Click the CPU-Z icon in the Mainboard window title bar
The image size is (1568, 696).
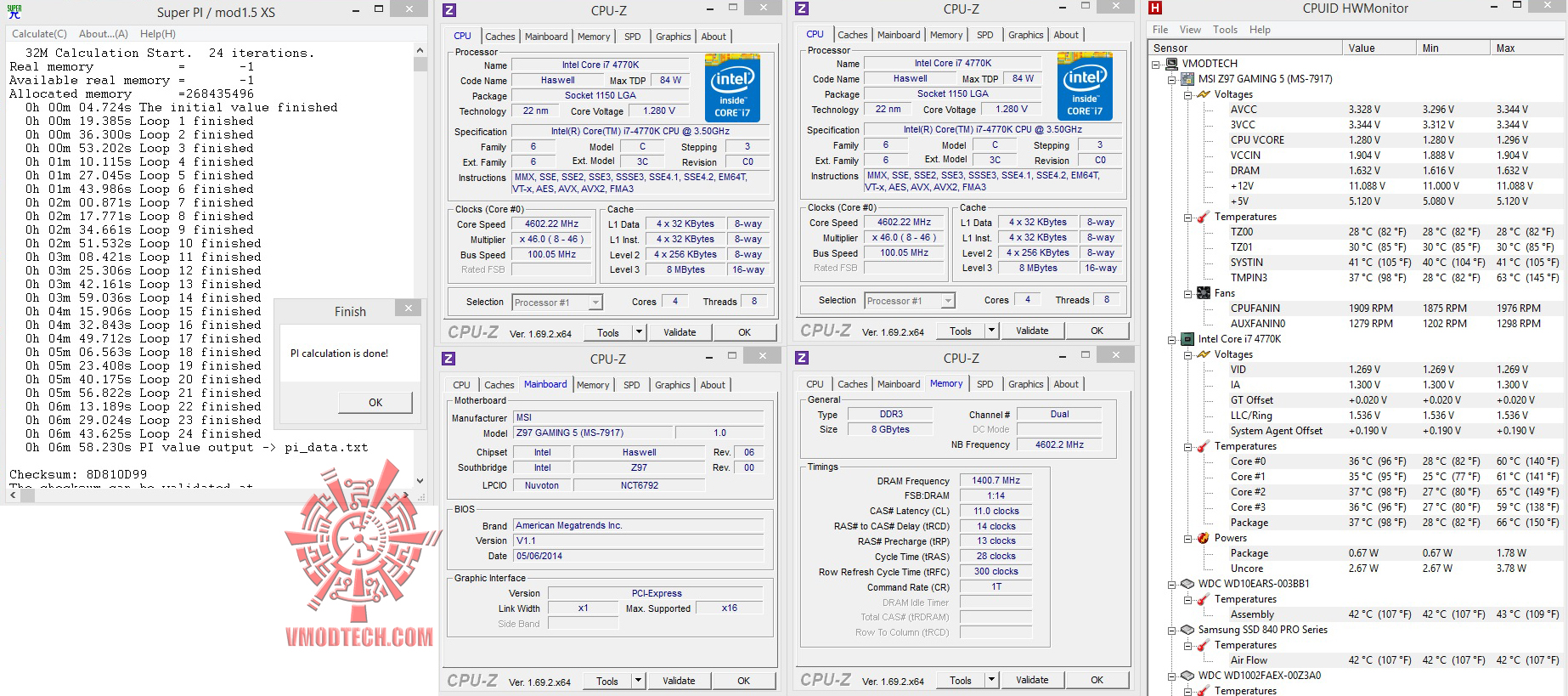click(449, 359)
